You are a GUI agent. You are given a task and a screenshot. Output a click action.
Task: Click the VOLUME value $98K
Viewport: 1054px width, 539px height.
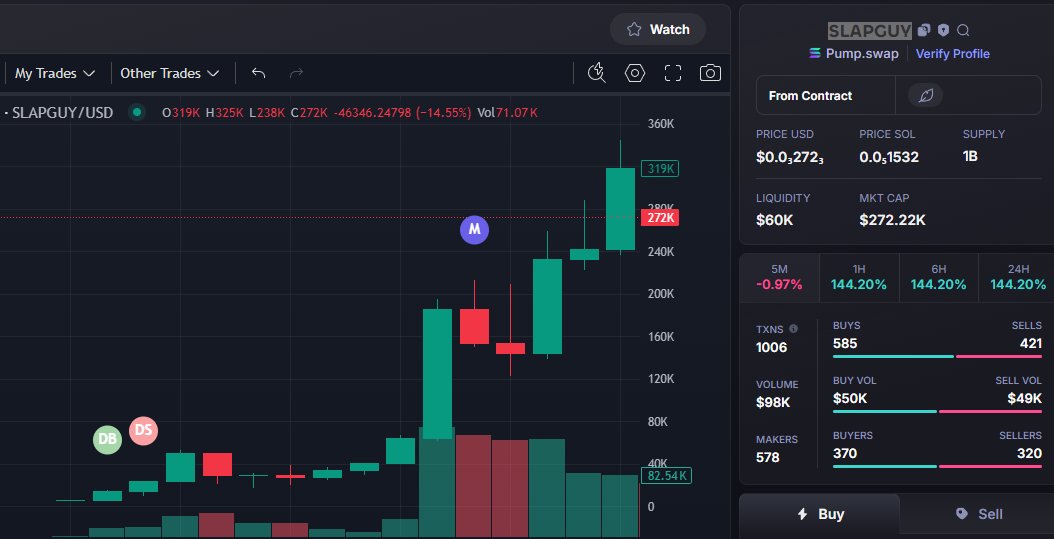(773, 403)
